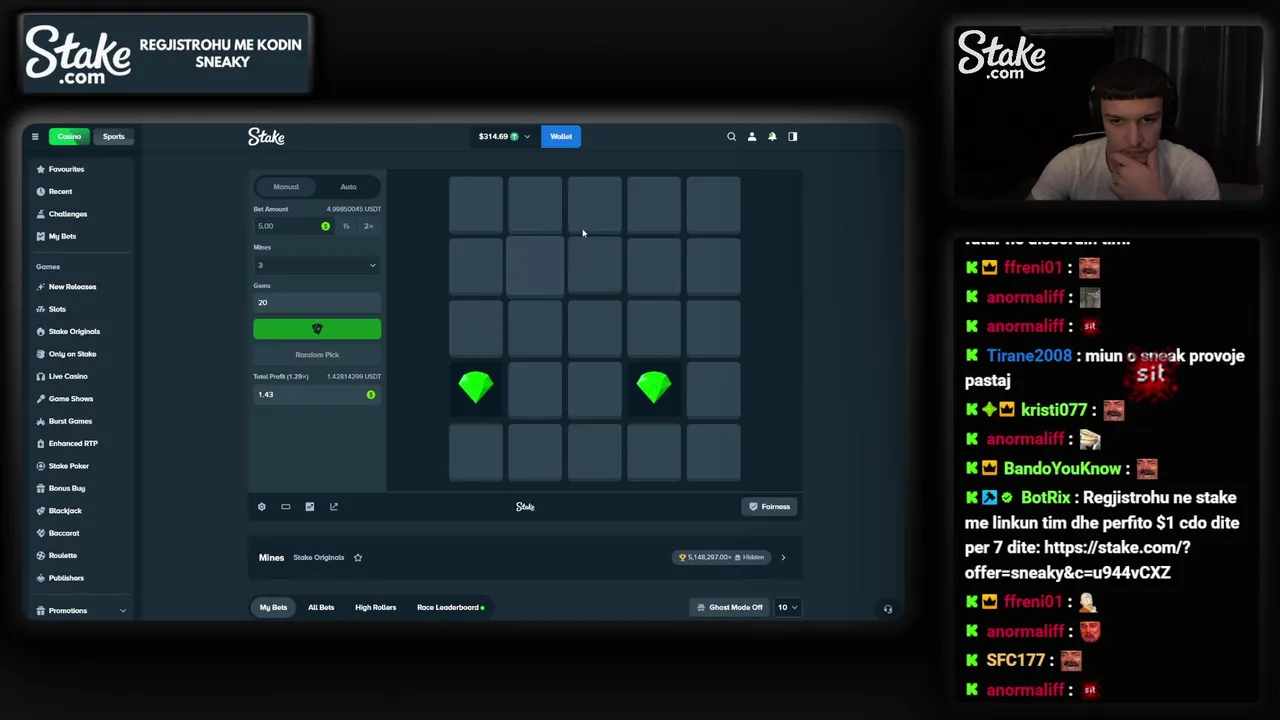Open the Mines count dropdown

[317, 265]
